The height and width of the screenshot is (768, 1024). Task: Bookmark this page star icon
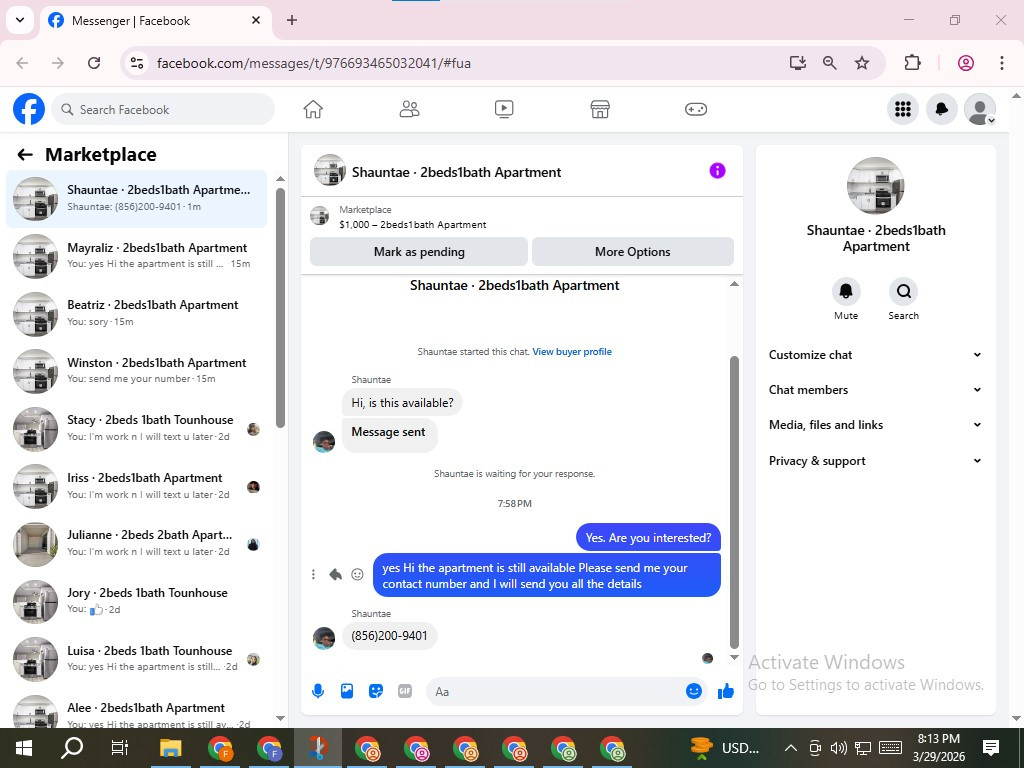coord(862,63)
